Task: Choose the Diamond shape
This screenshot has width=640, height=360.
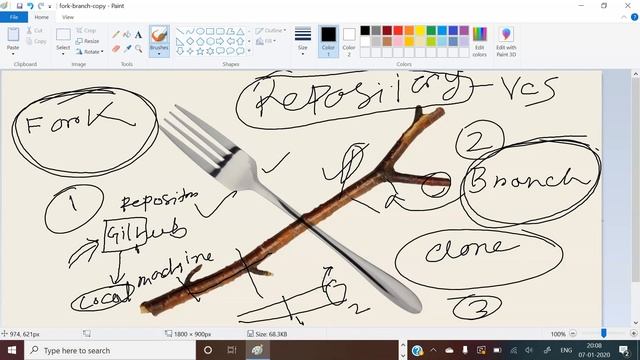Action: (x=190, y=41)
